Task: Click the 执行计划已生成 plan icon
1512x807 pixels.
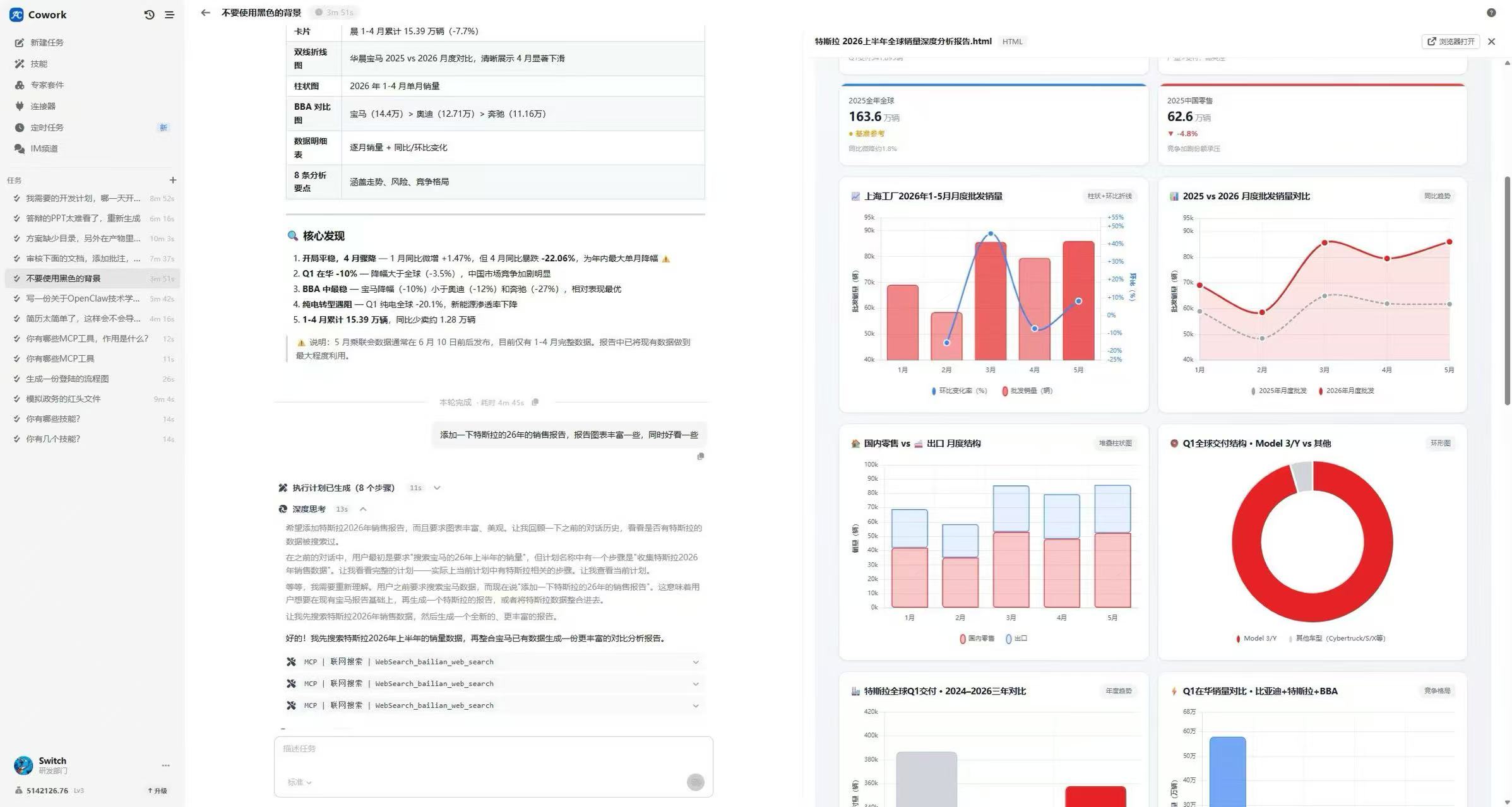Action: click(283, 488)
